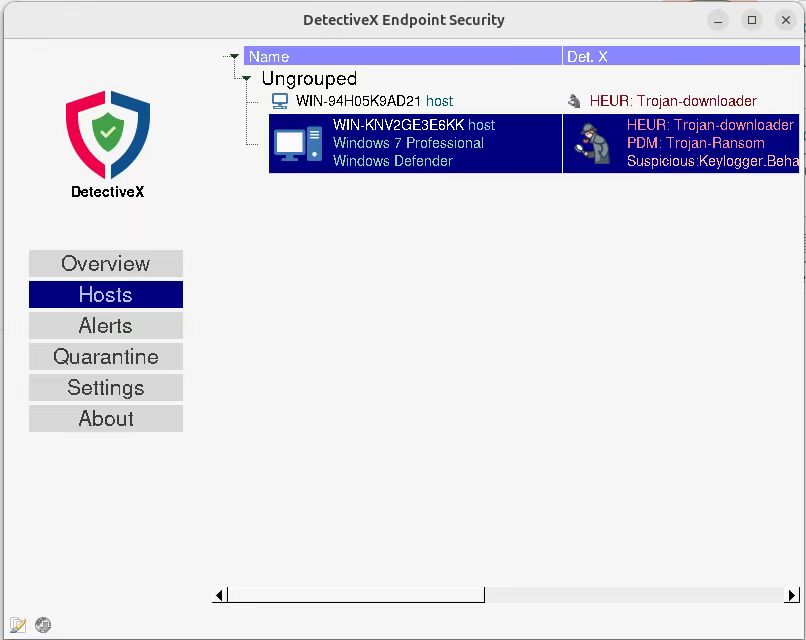Screen dimensions: 806x640
Task: Open the Settings page
Action: [106, 388]
